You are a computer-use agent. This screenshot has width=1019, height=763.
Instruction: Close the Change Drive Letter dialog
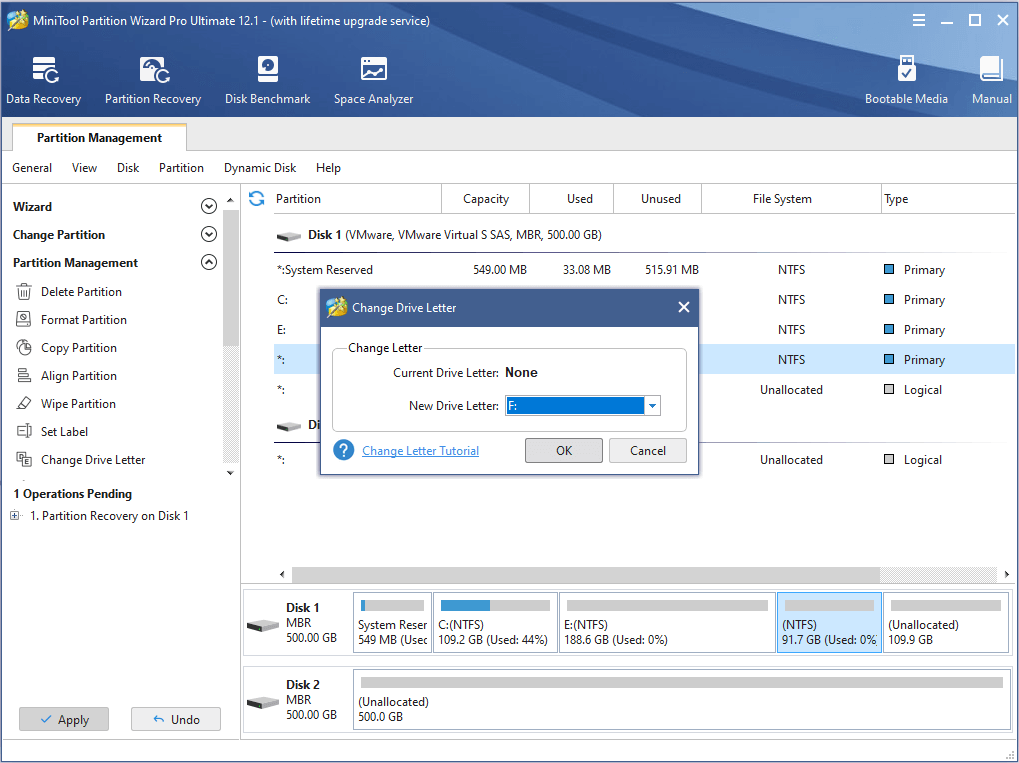coord(684,307)
